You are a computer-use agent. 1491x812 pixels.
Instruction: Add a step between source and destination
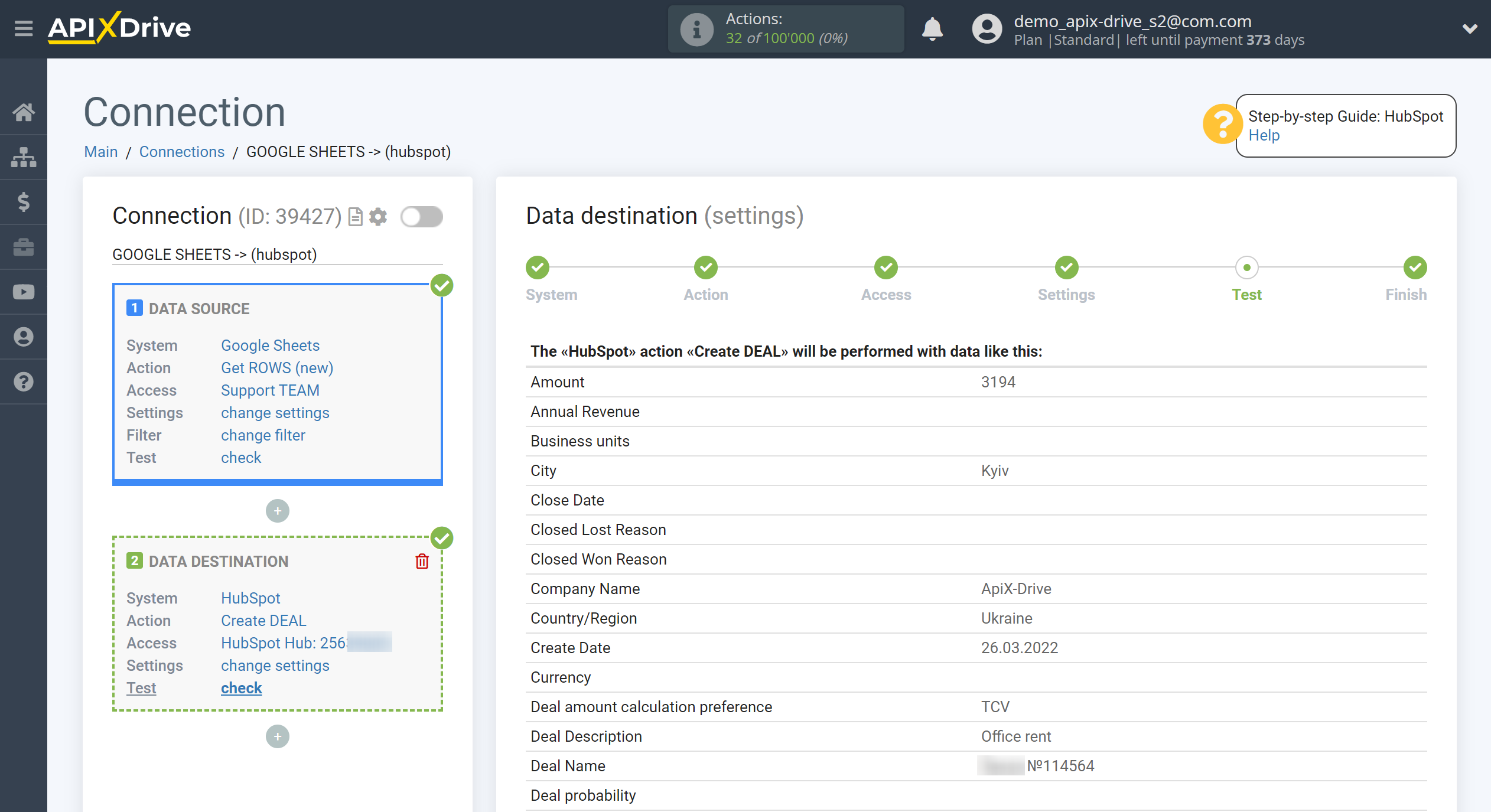pos(278,511)
